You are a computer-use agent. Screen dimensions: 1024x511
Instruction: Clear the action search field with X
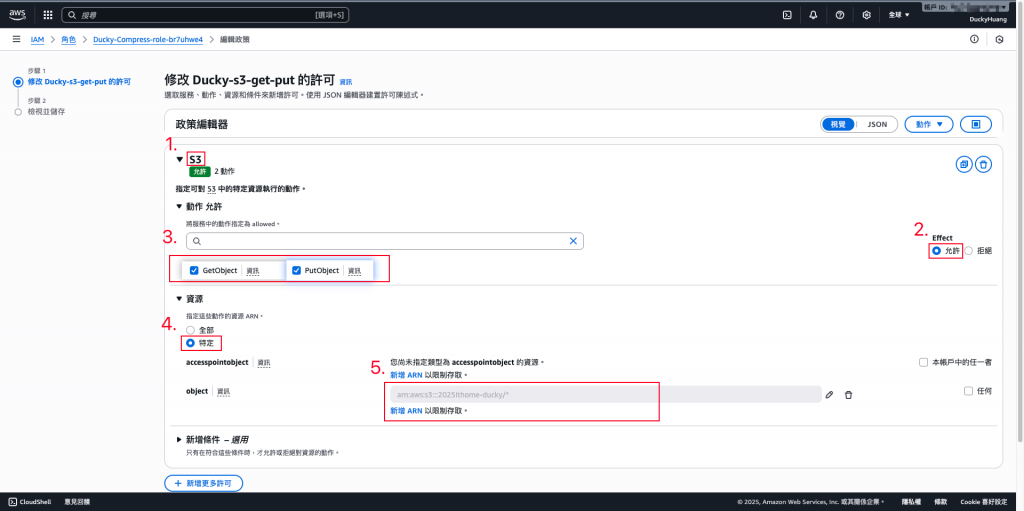click(x=573, y=241)
